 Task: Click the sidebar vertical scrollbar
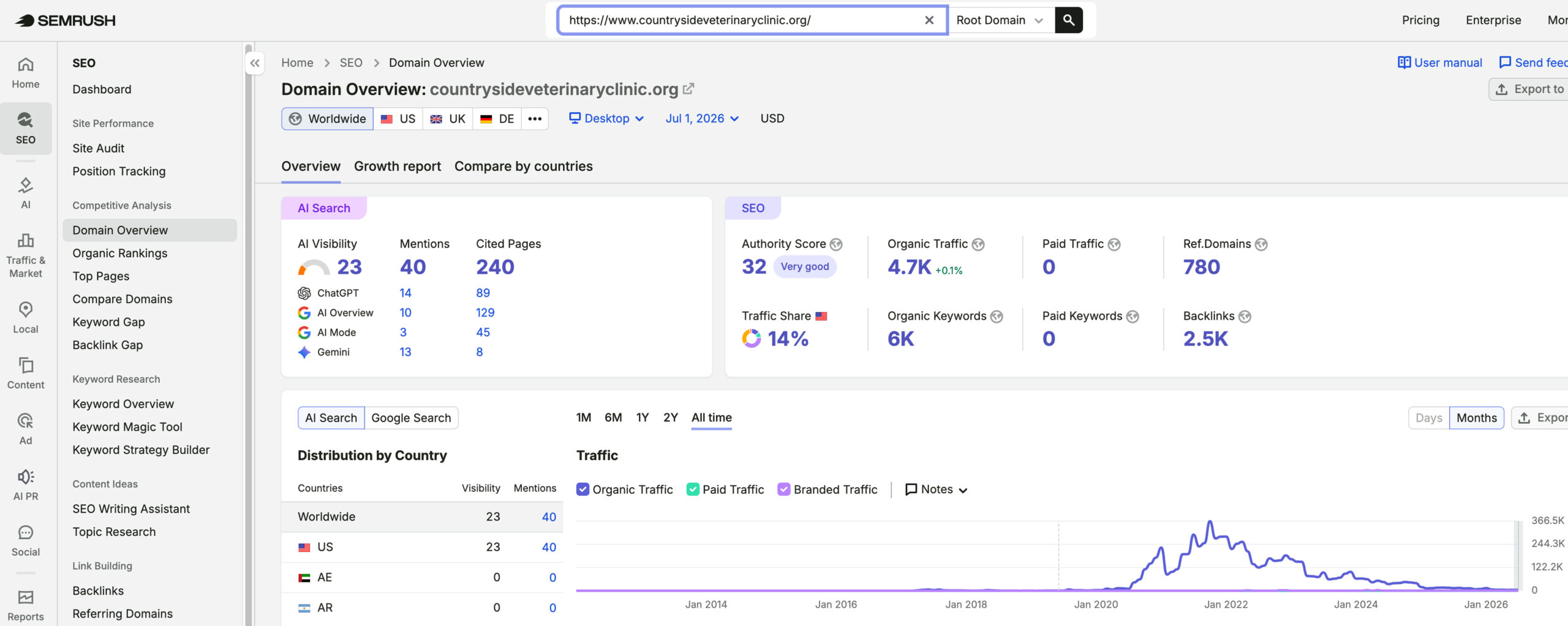click(249, 334)
